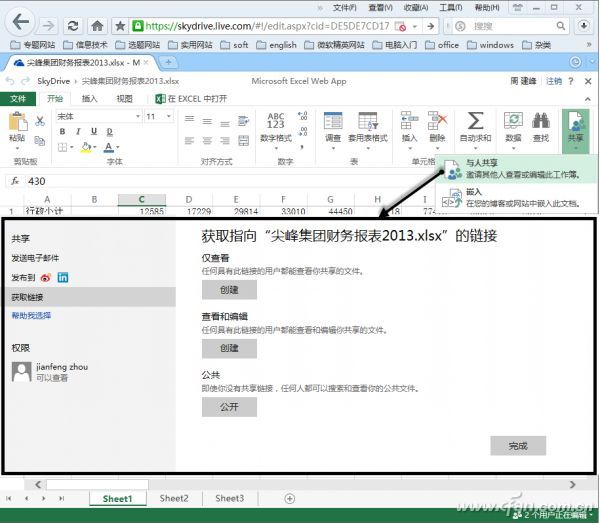Toggle italic formatting

click(x=78, y=132)
